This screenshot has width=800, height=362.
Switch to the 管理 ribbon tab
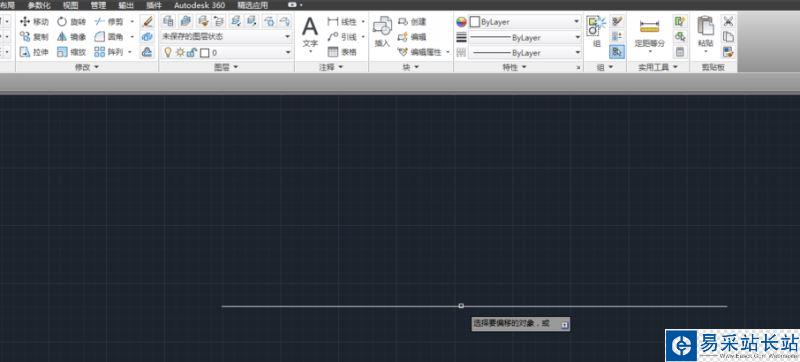(x=98, y=5)
